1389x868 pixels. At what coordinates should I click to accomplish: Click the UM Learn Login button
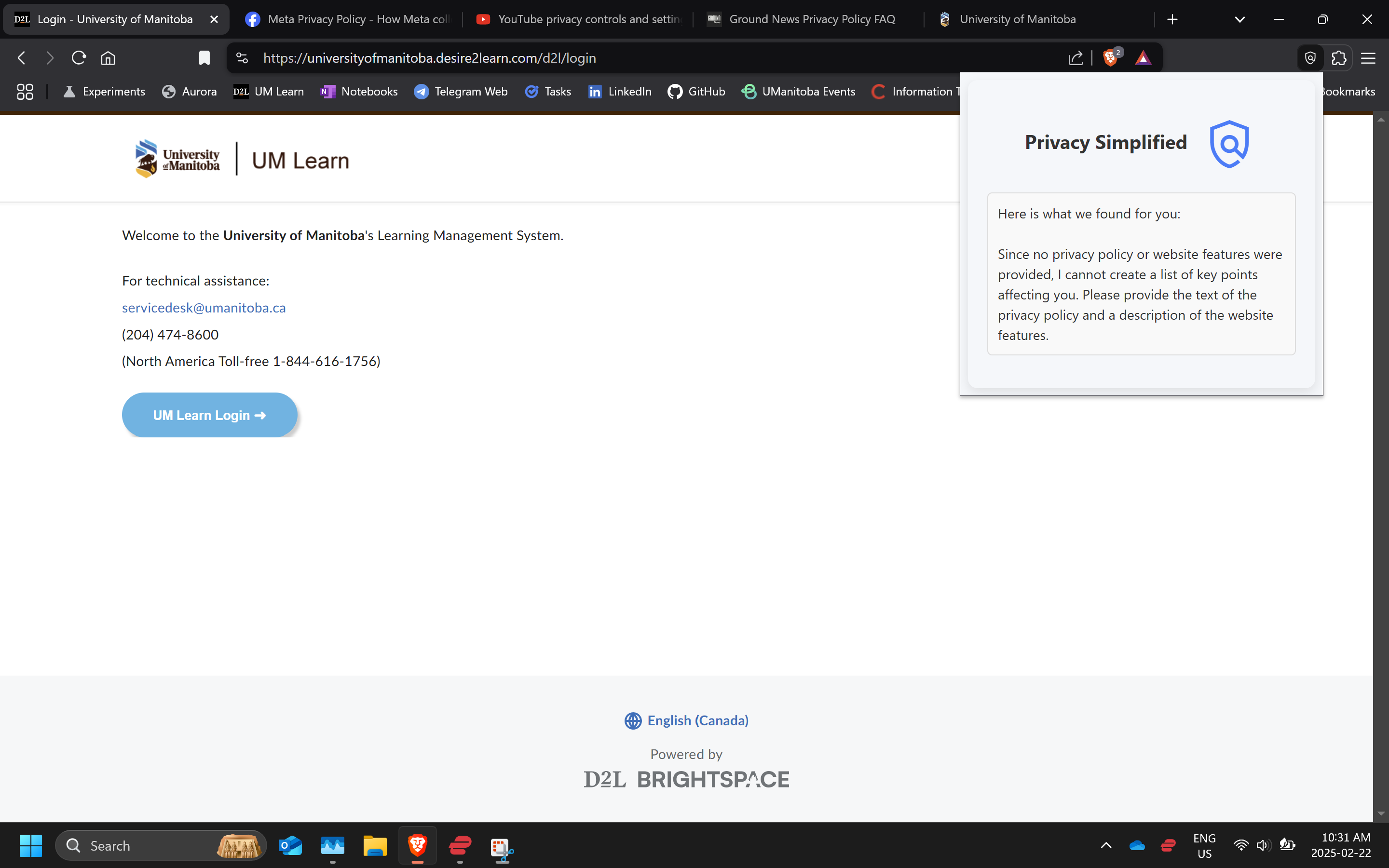click(209, 415)
